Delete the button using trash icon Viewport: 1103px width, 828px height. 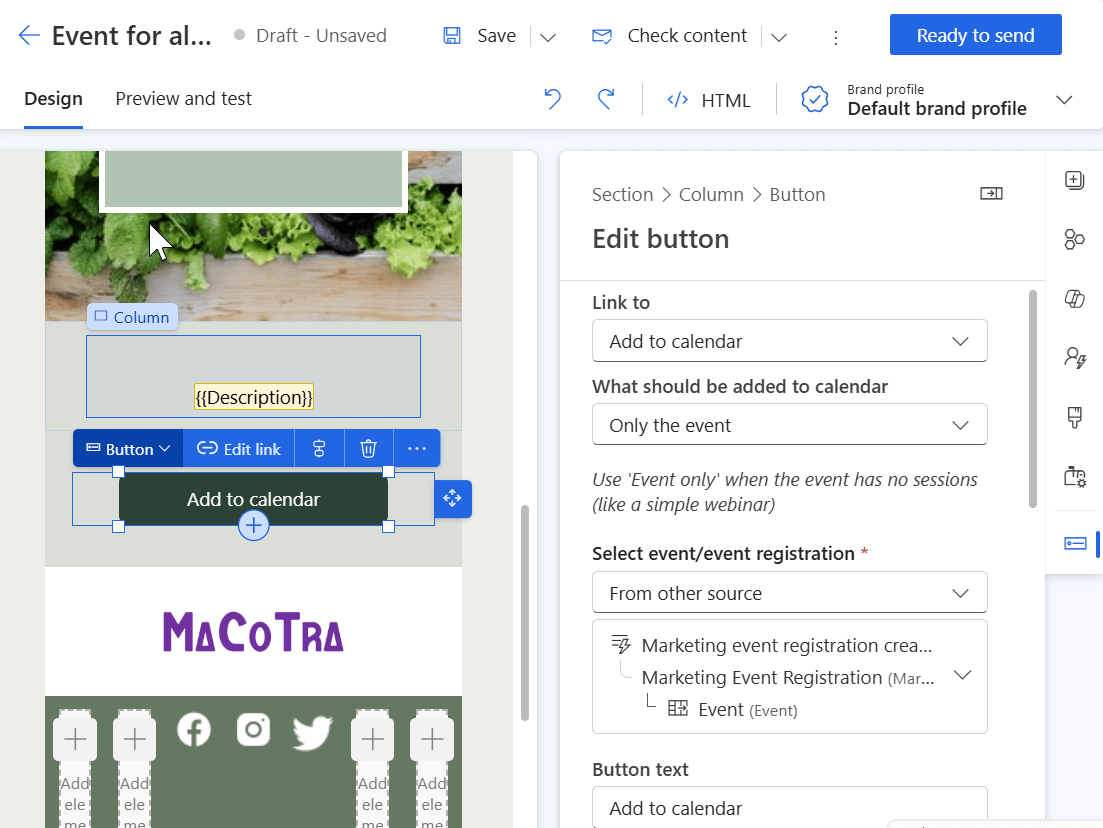(x=369, y=449)
